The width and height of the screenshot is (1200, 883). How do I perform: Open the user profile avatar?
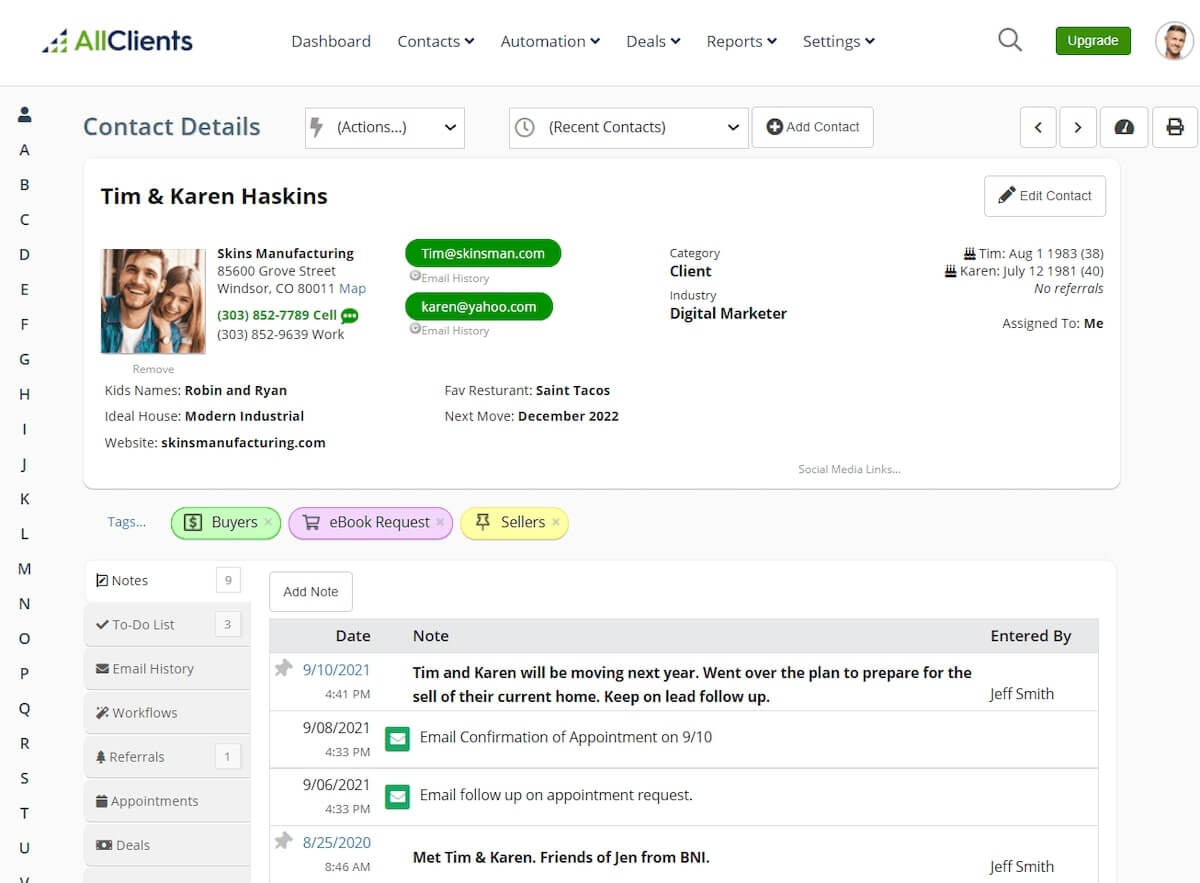pos(1174,41)
